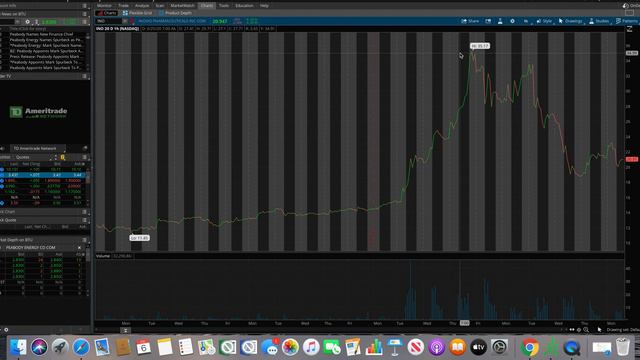Open the Patterns dropdown menu

point(627,21)
